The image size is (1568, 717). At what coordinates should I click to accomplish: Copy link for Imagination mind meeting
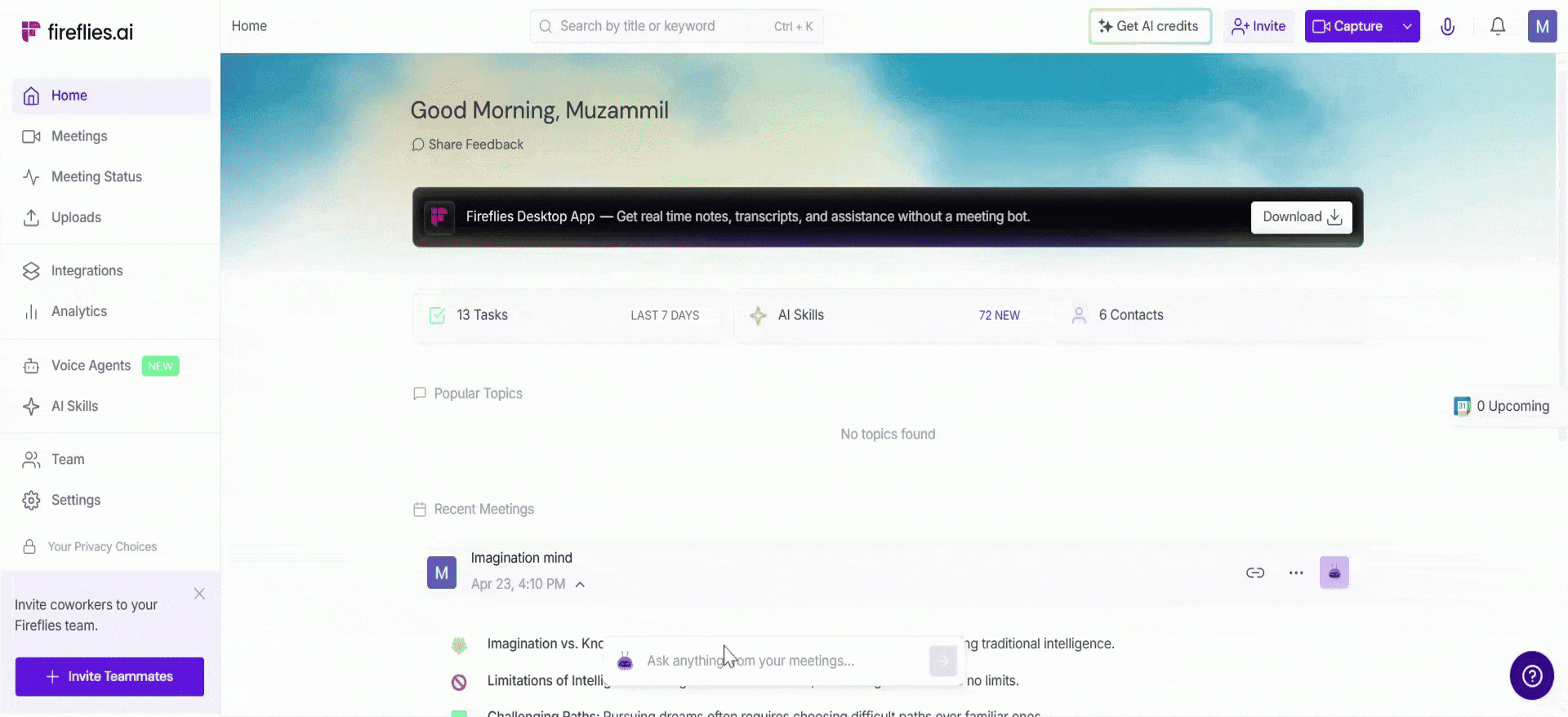(1255, 572)
